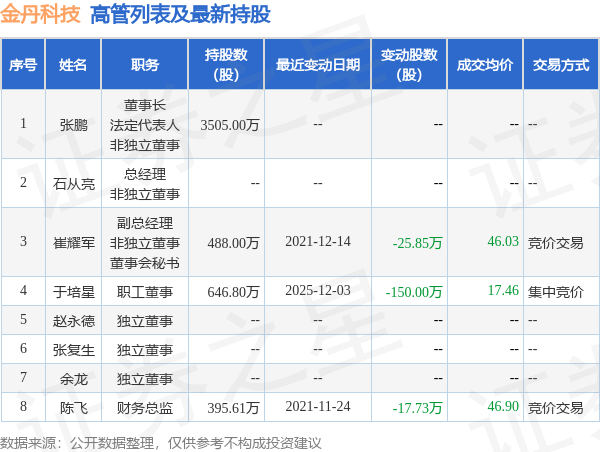This screenshot has height=452, width=600.
Task: Select the 交易方式 column header
Action: click(x=561, y=64)
